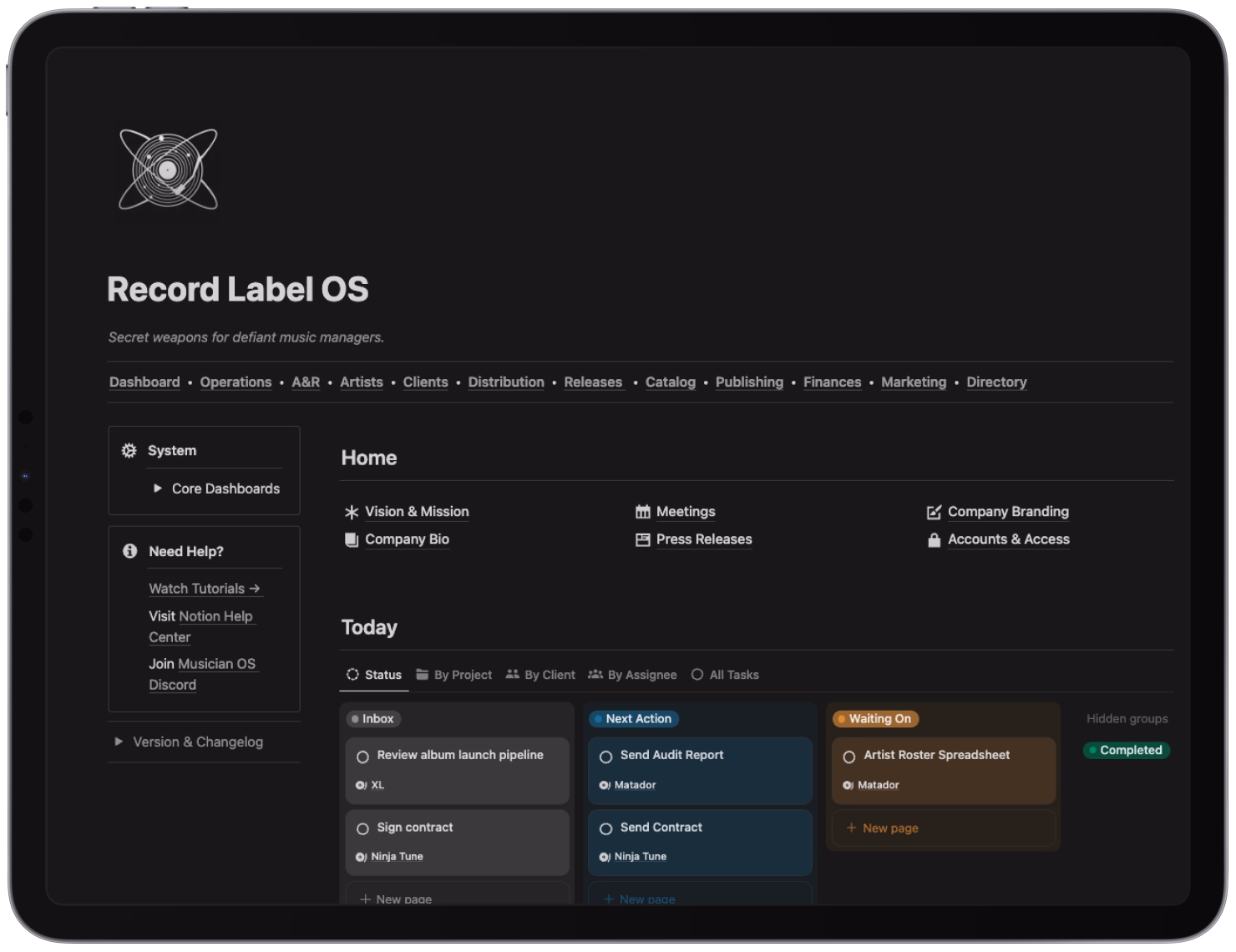Click the Next Action group label

click(634, 719)
